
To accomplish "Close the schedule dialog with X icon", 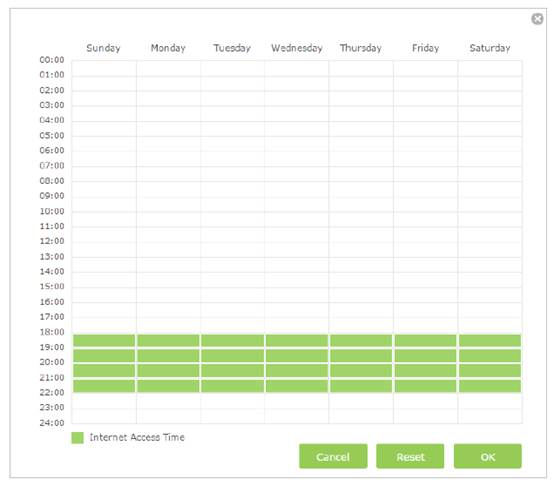I will pos(537,19).
